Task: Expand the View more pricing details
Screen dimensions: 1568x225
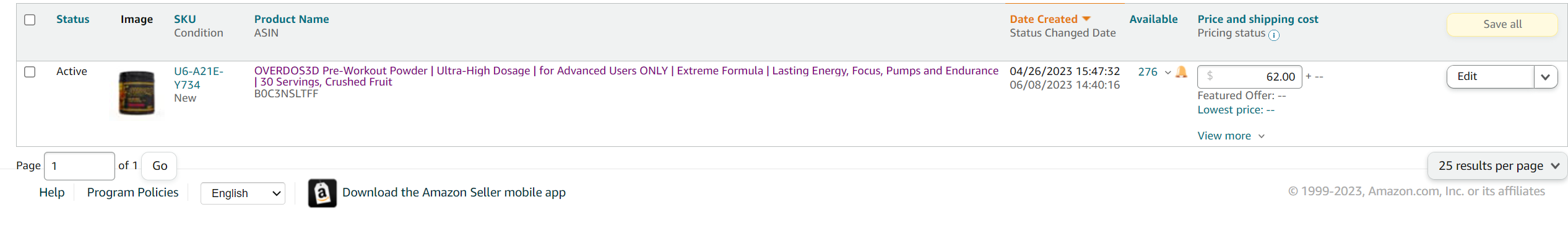Action: tap(1231, 136)
